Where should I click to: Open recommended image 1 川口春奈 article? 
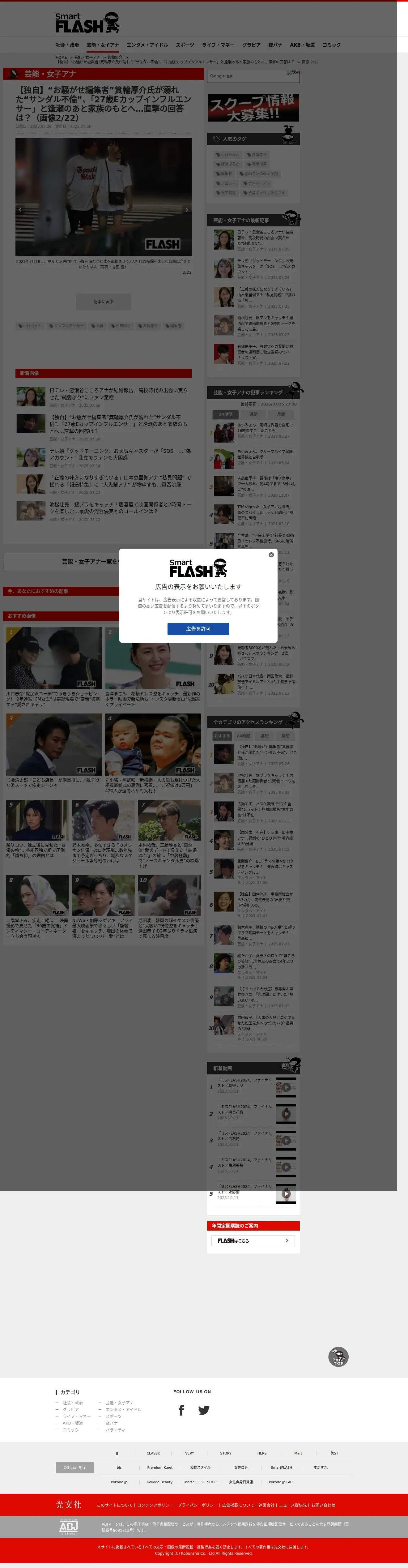54,658
